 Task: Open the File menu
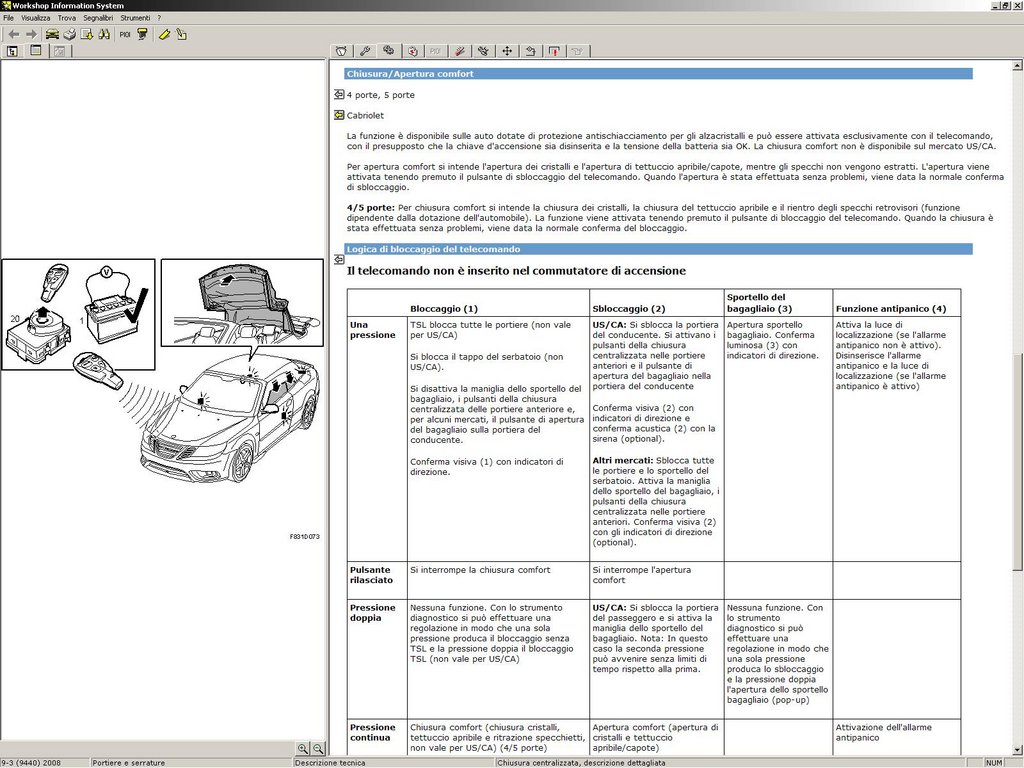pyautogui.click(x=8, y=18)
